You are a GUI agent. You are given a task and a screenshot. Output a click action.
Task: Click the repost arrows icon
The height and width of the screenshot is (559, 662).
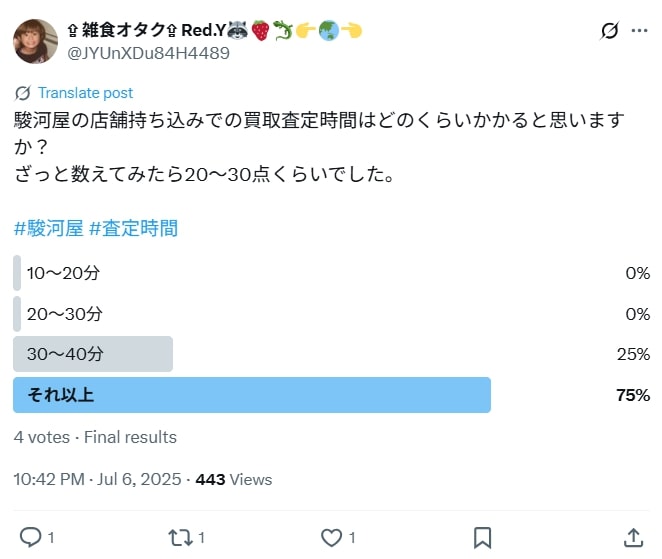[180, 538]
